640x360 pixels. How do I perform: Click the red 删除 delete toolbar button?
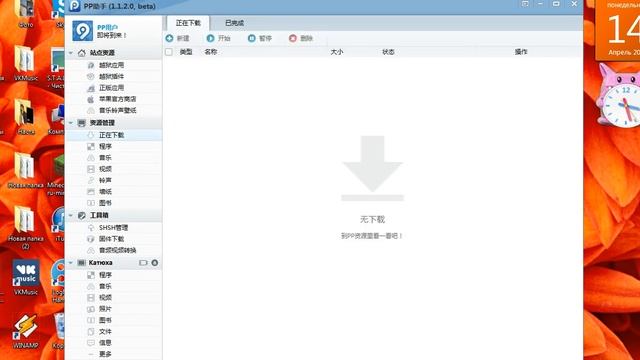point(301,38)
